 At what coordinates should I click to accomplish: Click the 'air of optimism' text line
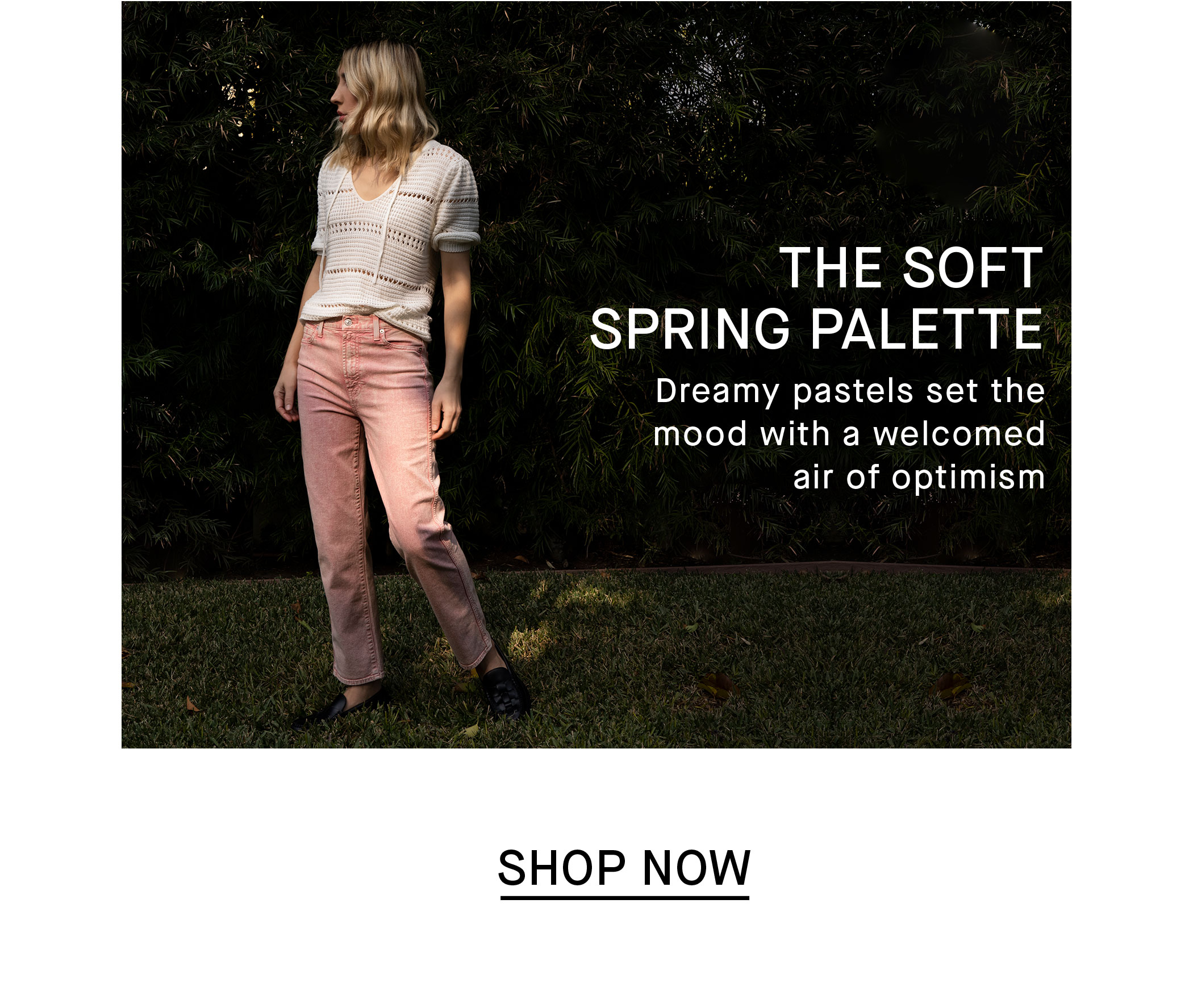coord(919,477)
